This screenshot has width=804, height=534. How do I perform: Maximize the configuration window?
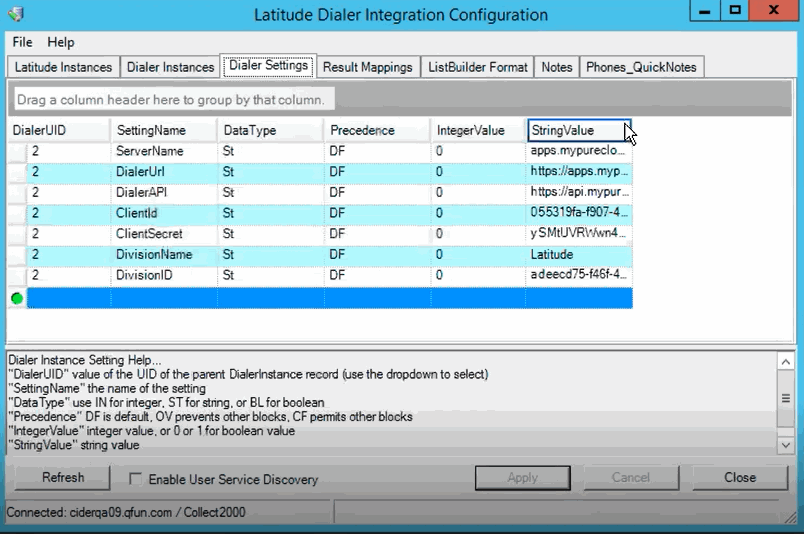point(735,10)
